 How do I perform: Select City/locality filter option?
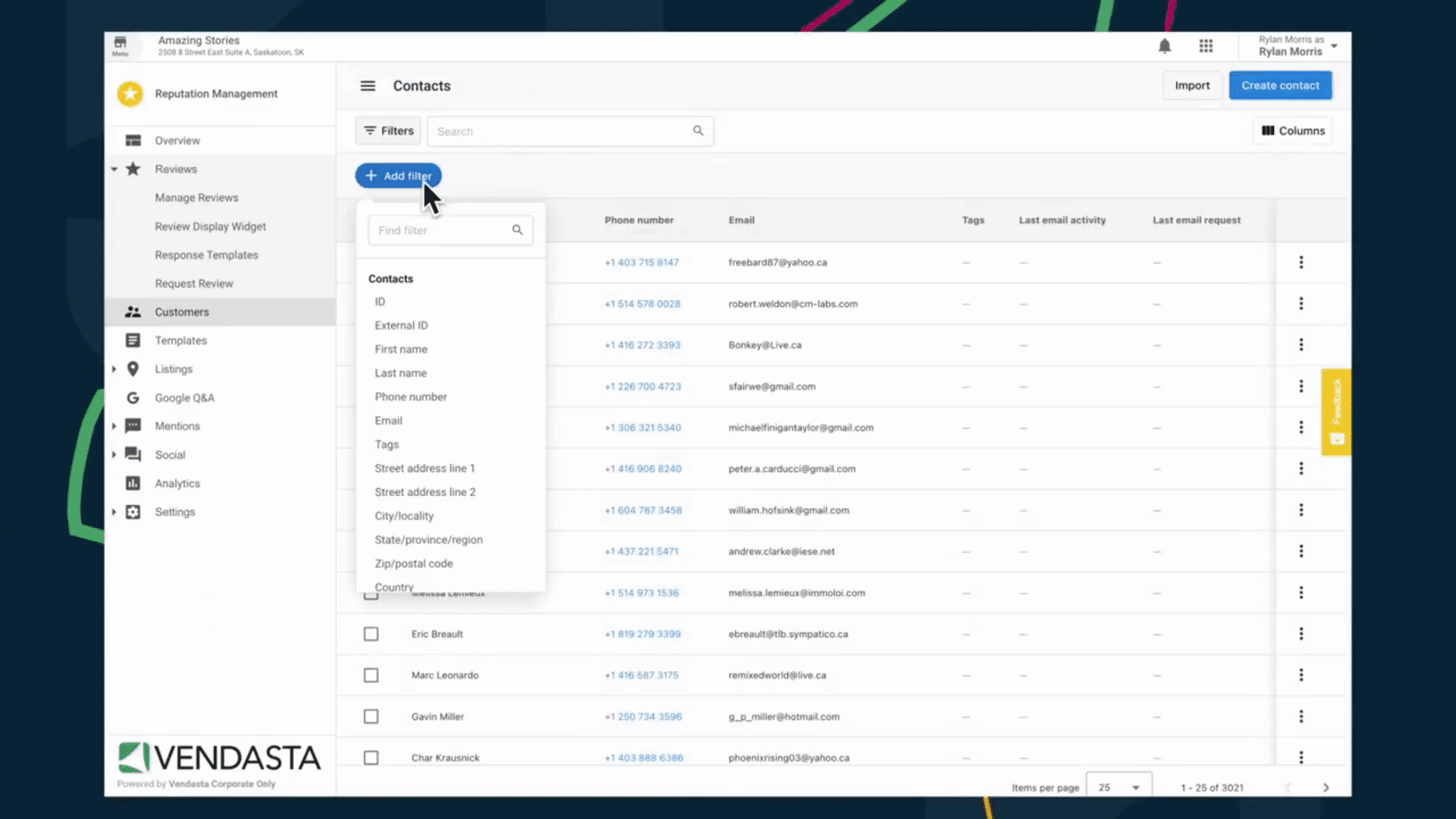point(404,515)
